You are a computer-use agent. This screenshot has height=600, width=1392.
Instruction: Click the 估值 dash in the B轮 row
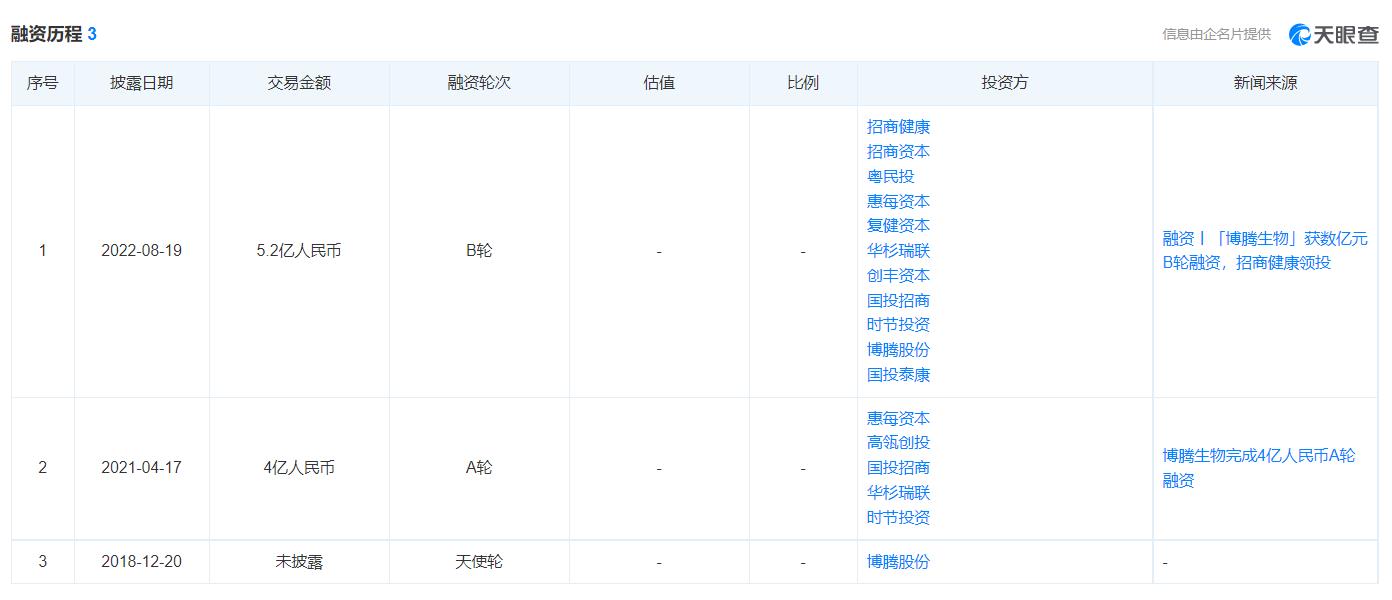(x=659, y=251)
